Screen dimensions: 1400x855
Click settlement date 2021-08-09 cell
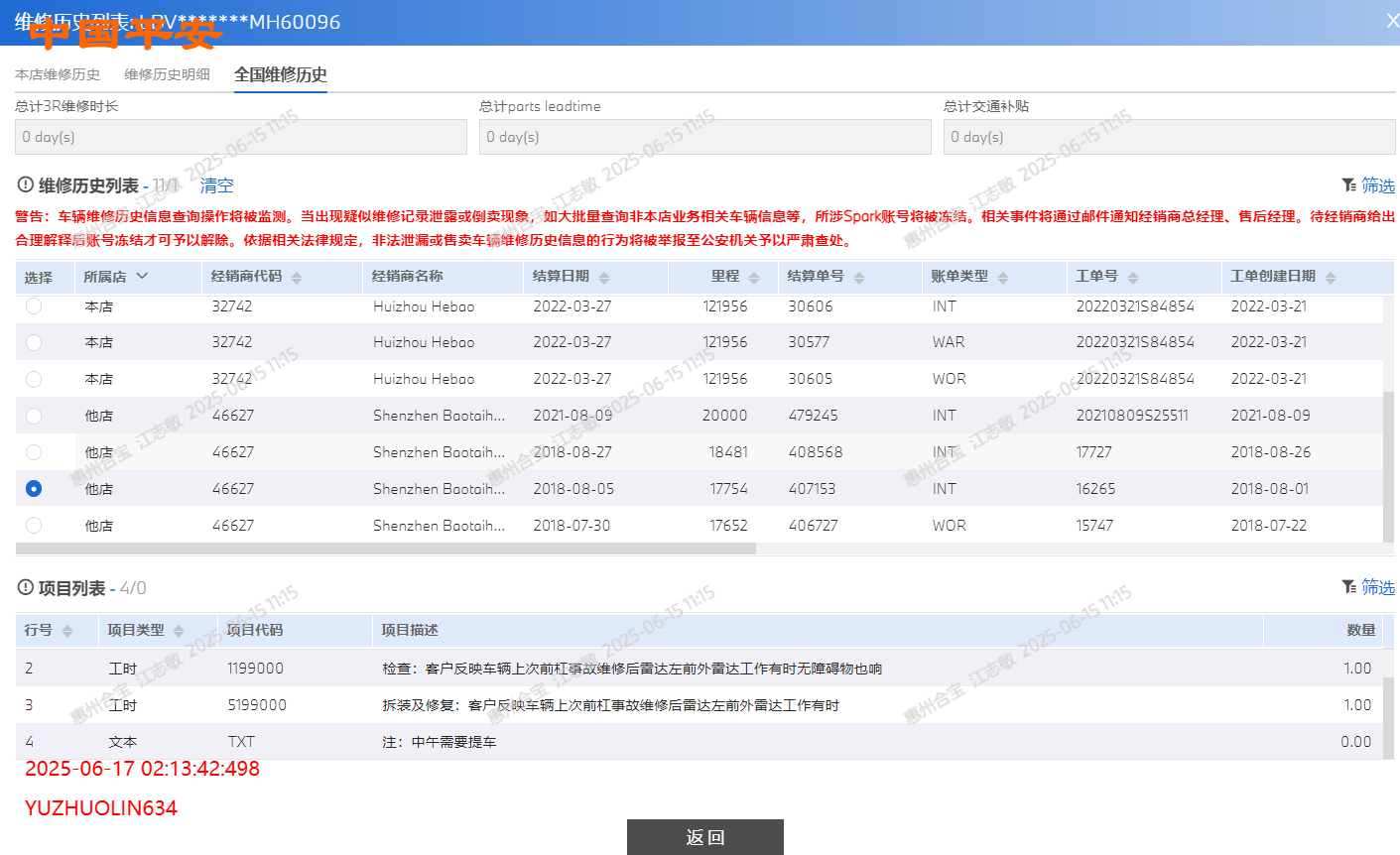click(573, 416)
